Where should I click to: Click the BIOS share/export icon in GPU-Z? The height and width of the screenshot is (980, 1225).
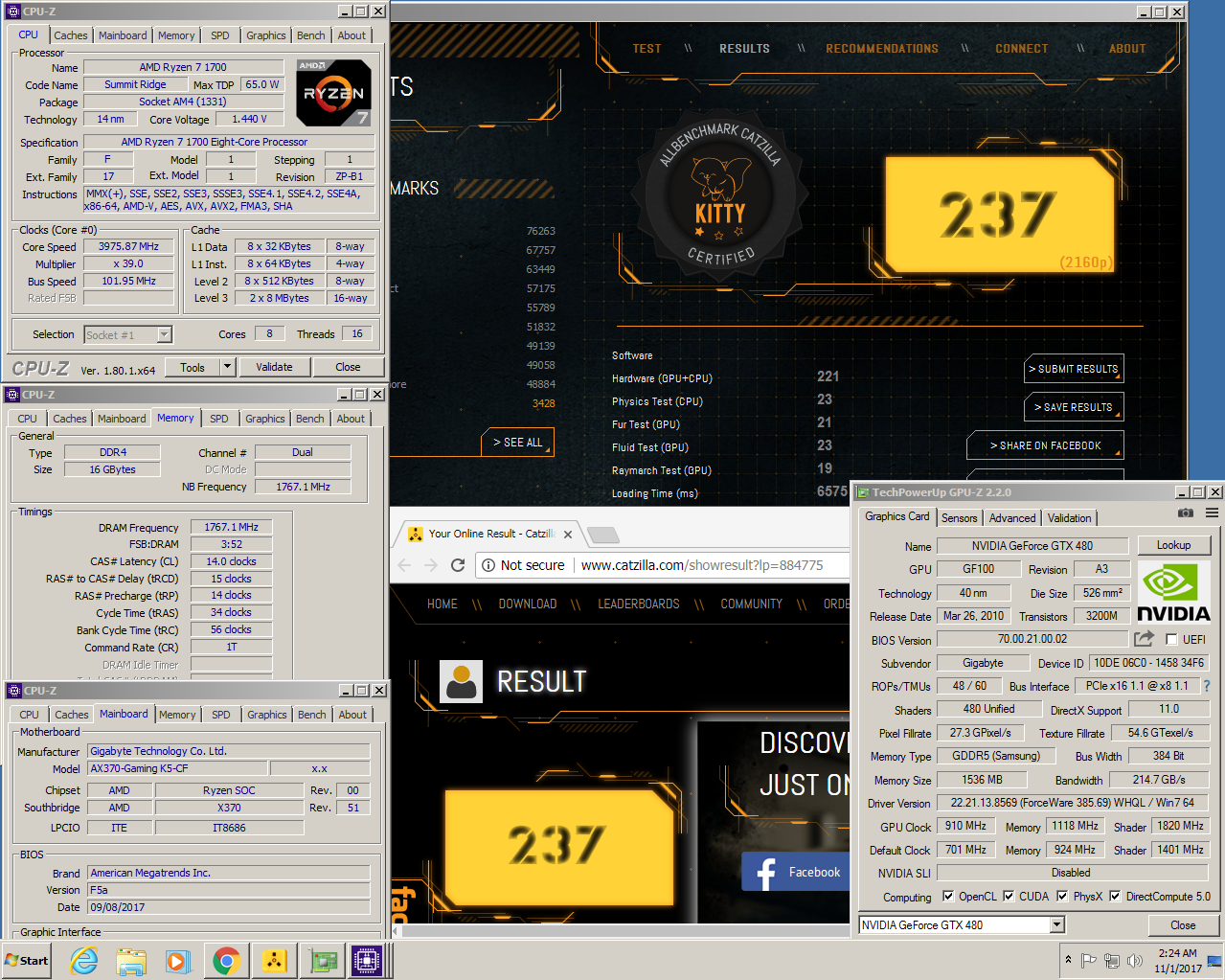coord(1144,639)
